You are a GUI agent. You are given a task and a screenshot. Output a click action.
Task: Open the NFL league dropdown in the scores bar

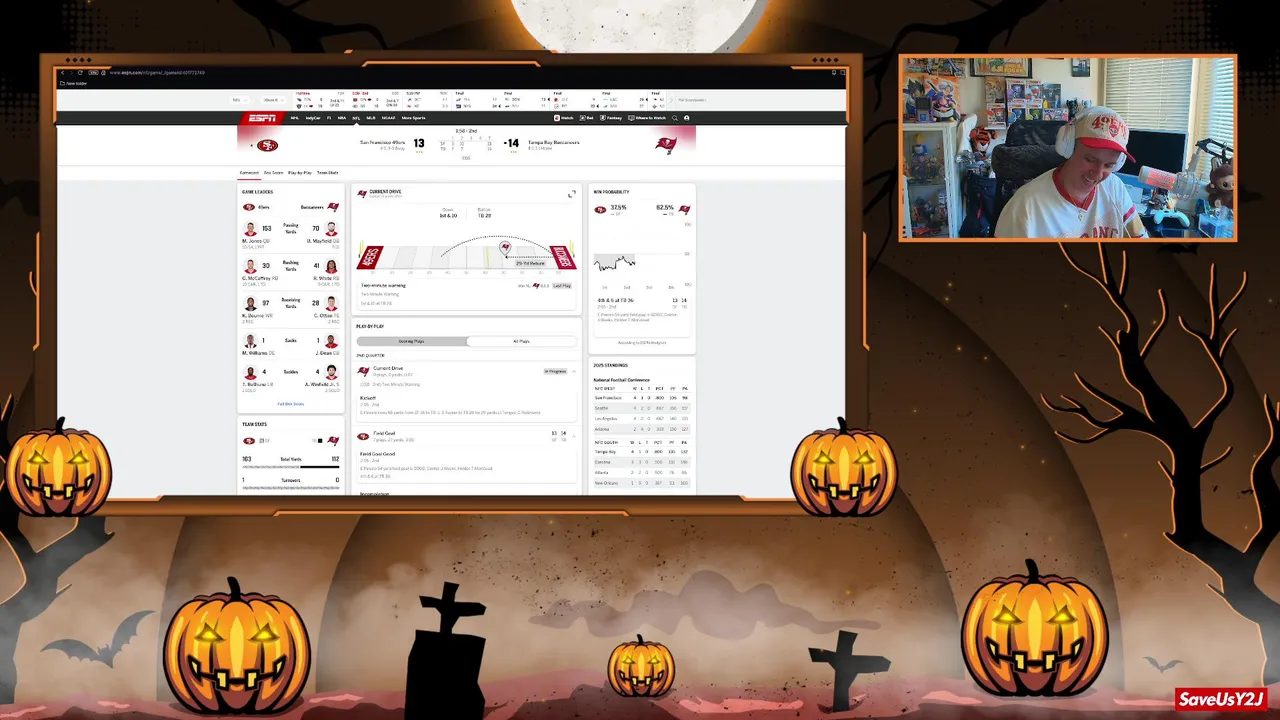point(239,100)
